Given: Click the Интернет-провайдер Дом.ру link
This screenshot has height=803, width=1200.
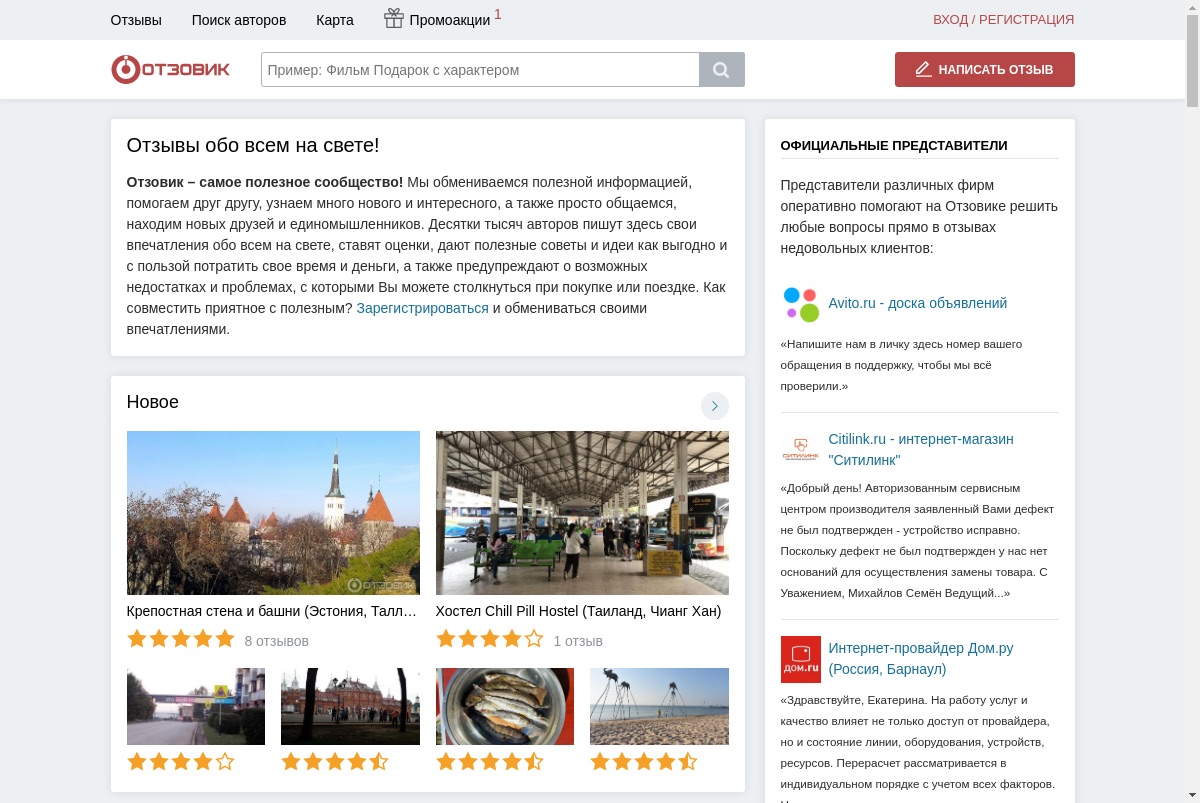Looking at the screenshot, I should pyautogui.click(x=921, y=659).
